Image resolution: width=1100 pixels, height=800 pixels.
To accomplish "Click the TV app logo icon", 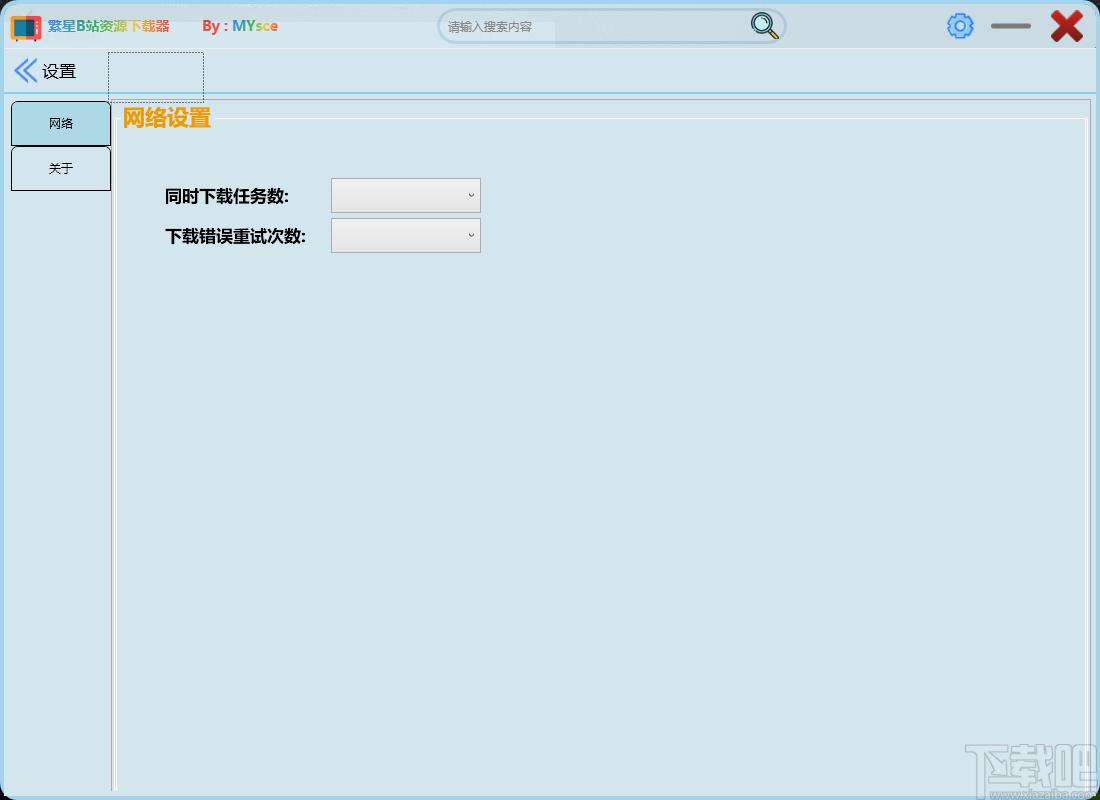I will point(26,27).
